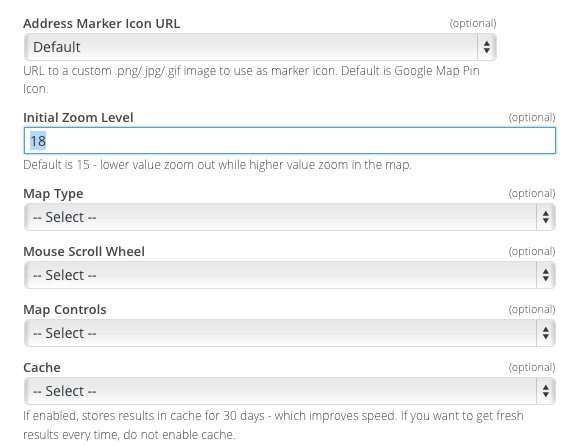Viewport: 576px width, 445px height.
Task: Click the up-down arrows of Map Type select
Action: click(546, 217)
